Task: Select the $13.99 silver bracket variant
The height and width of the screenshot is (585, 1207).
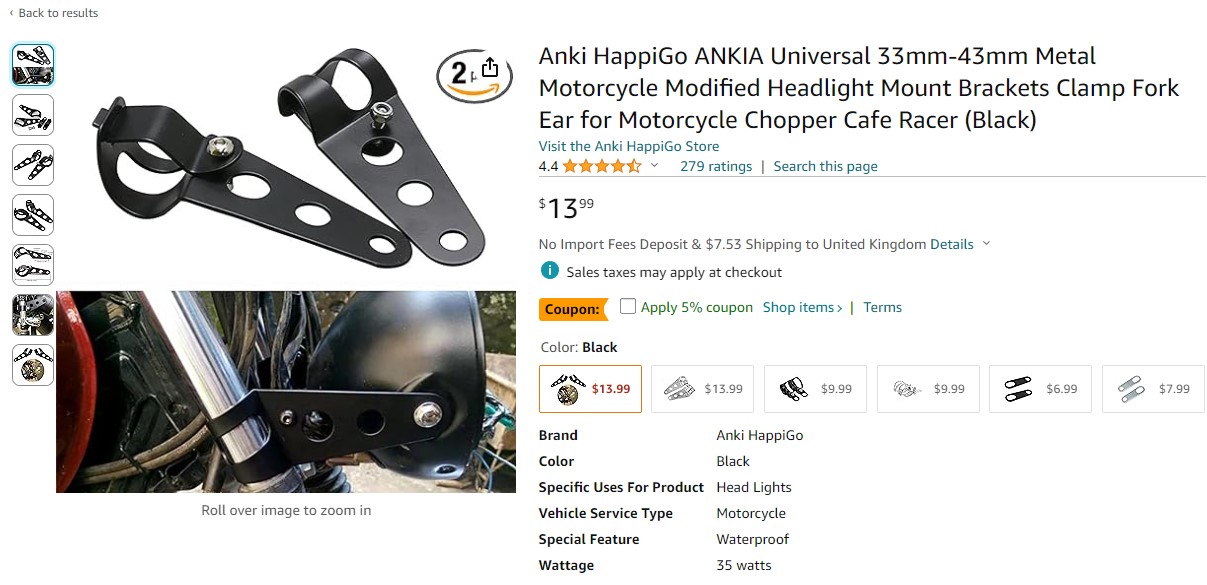Action: pos(702,389)
